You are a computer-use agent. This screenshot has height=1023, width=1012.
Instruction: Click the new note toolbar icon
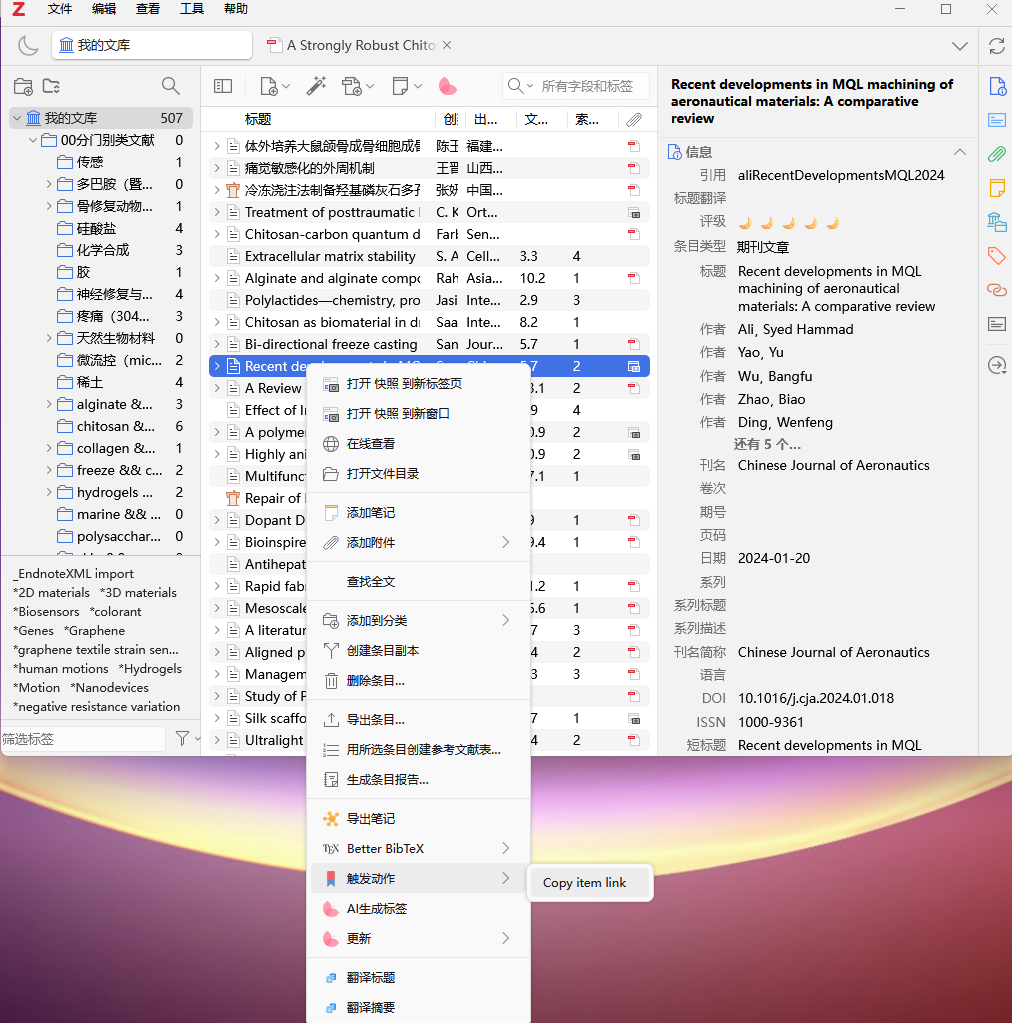pyautogui.click(x=404, y=86)
